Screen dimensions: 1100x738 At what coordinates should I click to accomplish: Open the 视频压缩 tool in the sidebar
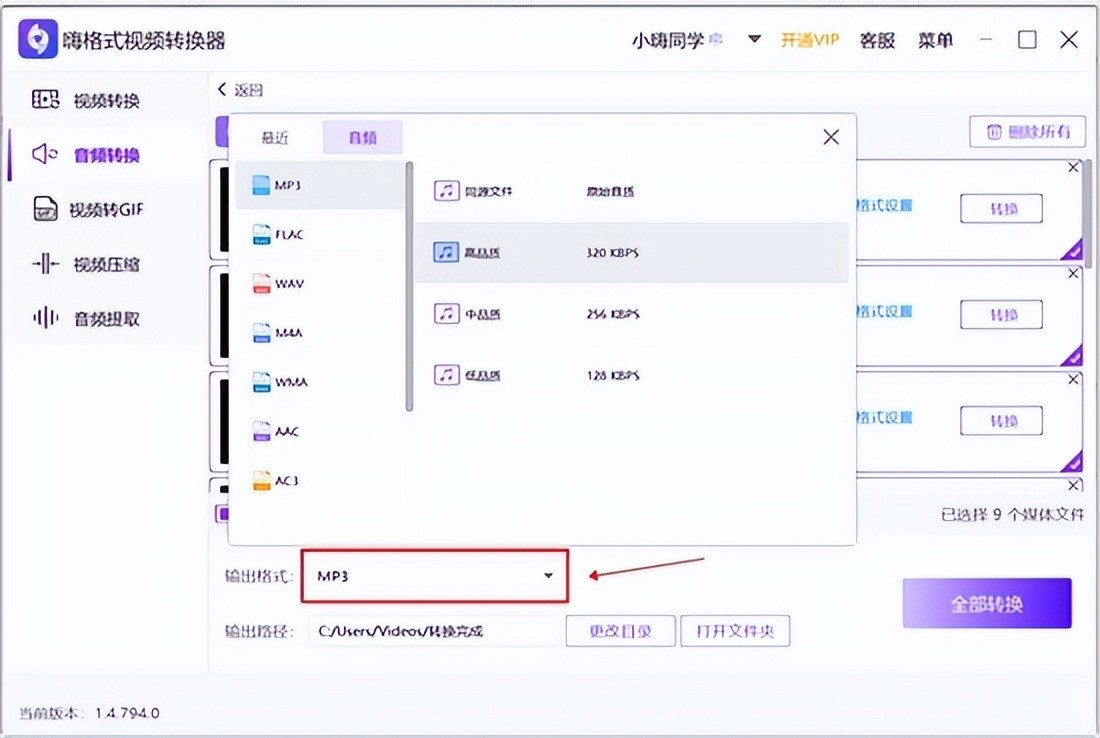(87, 264)
